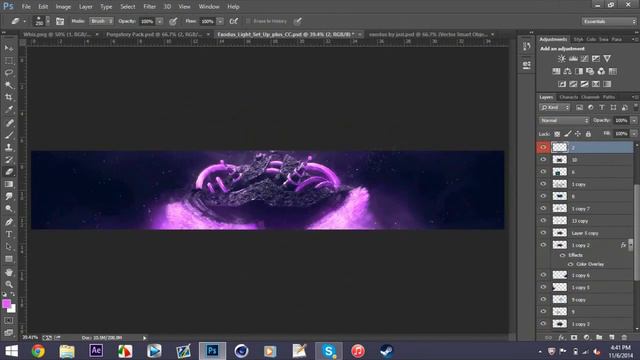Image resolution: width=640 pixels, height=360 pixels.
Task: Open the Filter menu
Action: [x=149, y=7]
